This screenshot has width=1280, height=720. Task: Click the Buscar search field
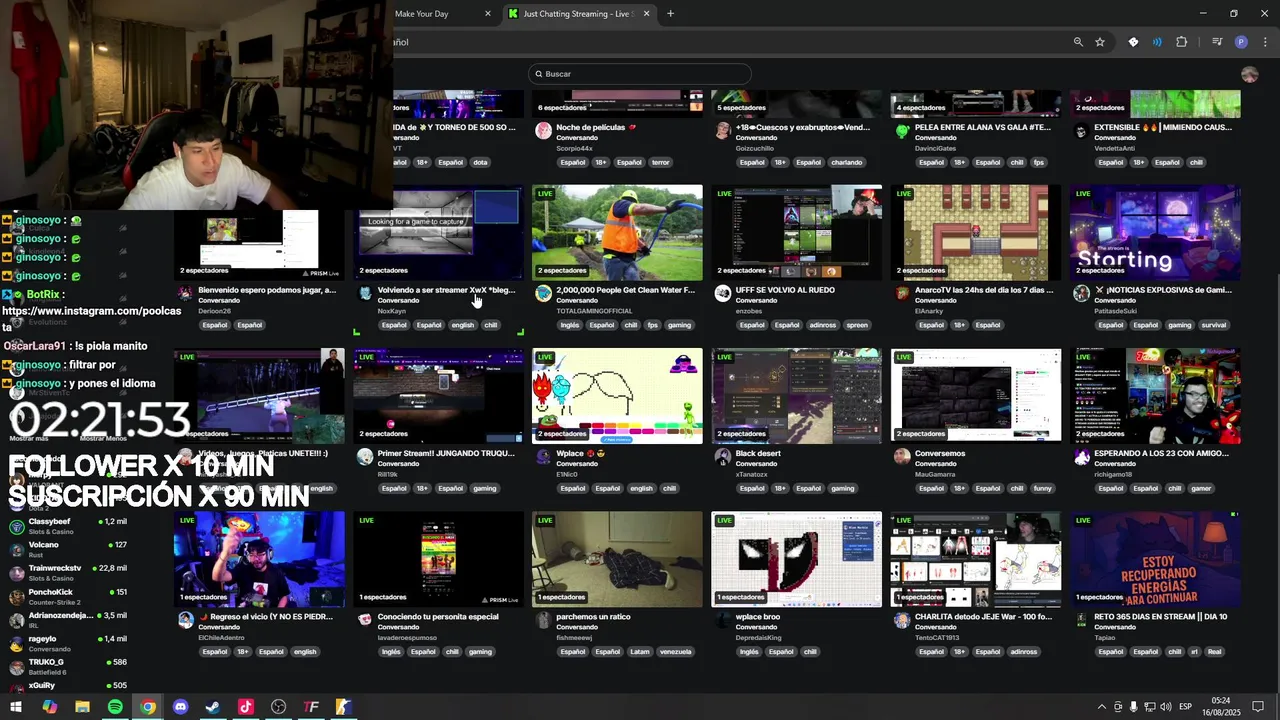(640, 74)
